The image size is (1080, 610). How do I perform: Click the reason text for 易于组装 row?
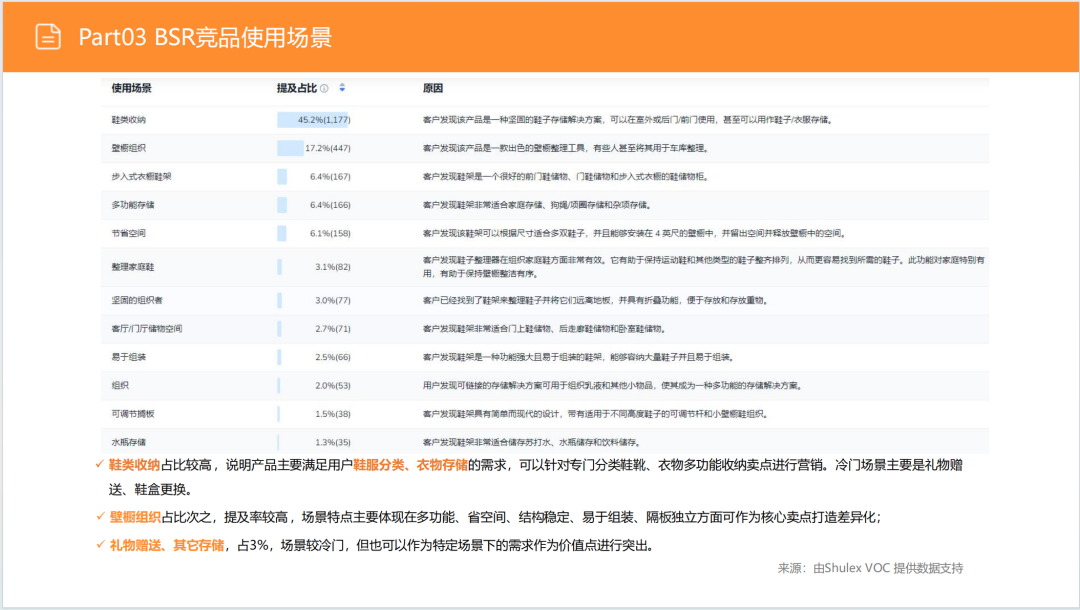pos(579,357)
